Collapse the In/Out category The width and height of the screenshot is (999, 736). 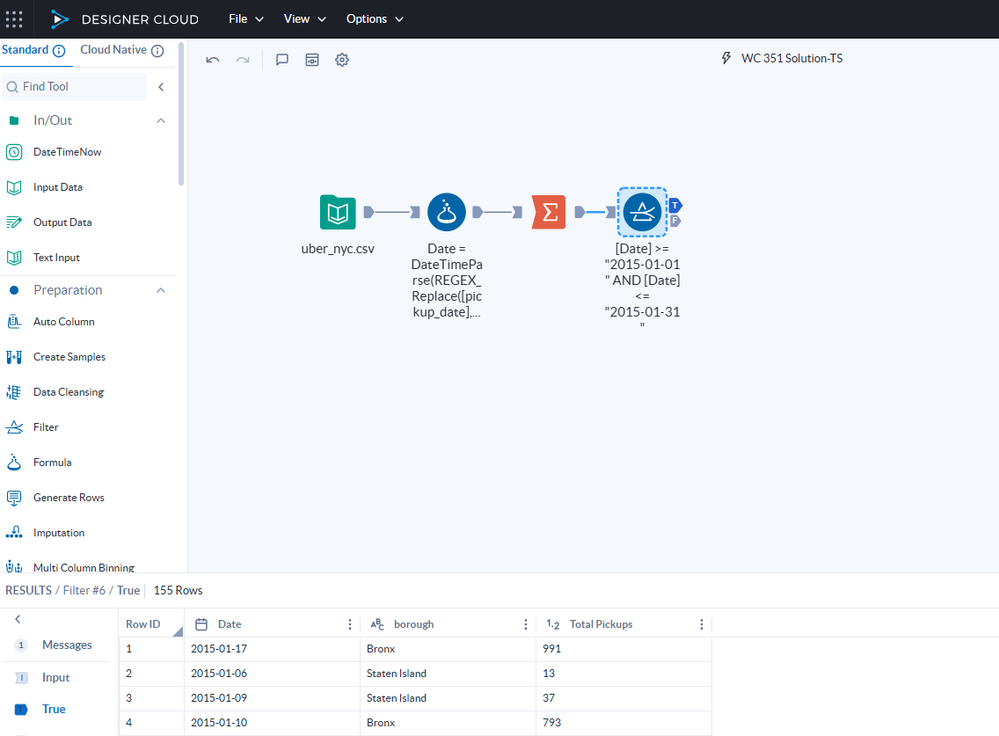click(x=161, y=120)
